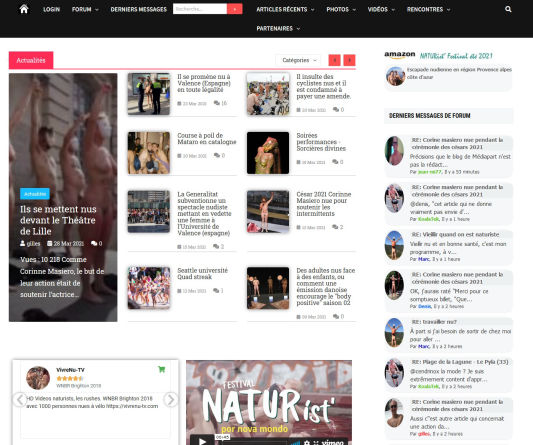Open article 'Course à poil de Mataro'
Viewport: 533px width, 445px height.
(x=207, y=139)
